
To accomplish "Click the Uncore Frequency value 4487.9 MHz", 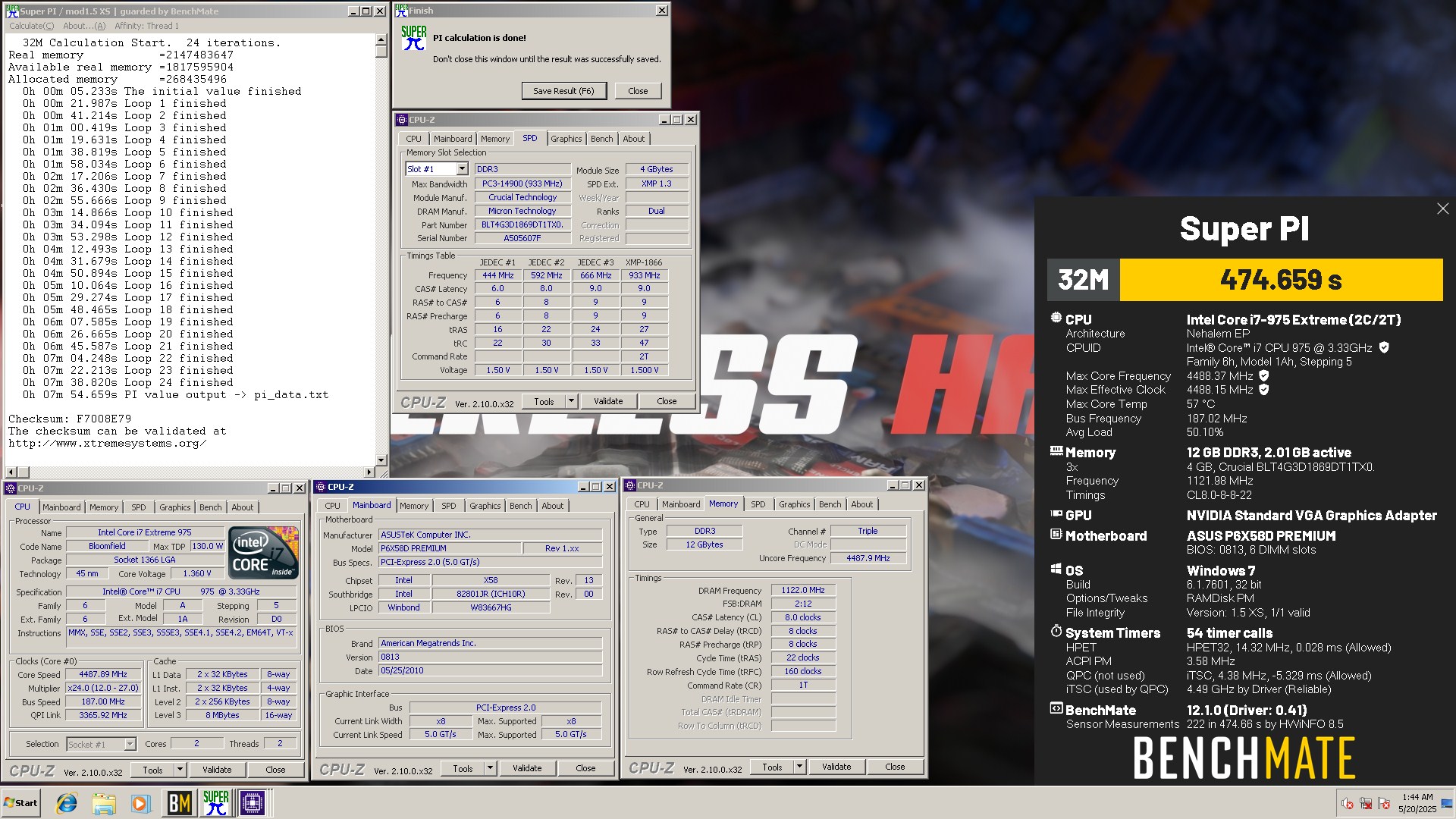I will point(868,558).
